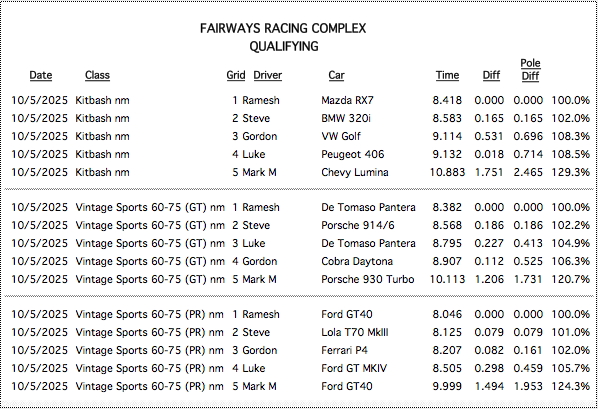Click the Date column header
Image resolution: width=598 pixels, height=409 pixels.
click(41, 75)
